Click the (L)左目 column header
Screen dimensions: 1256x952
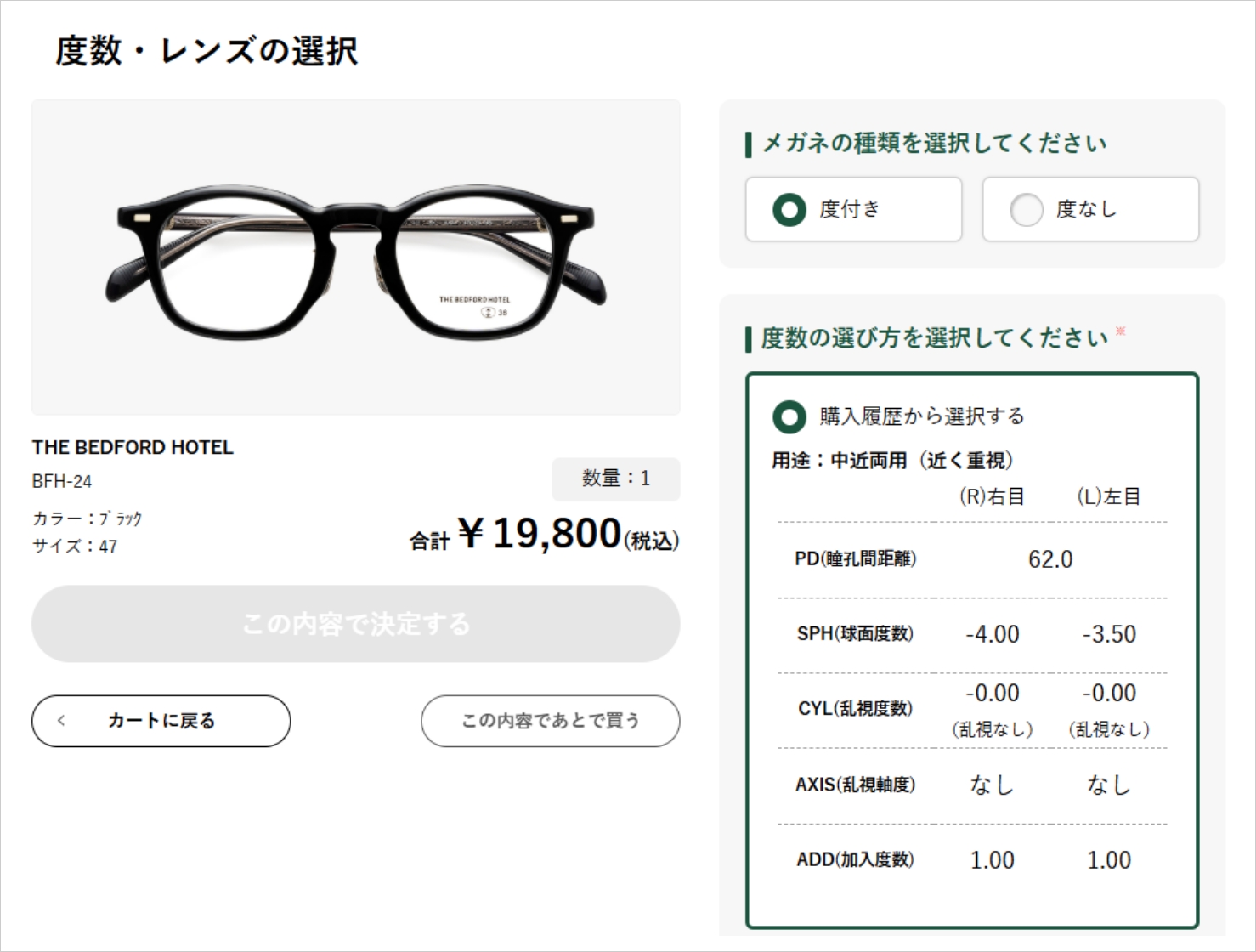pyautogui.click(x=1109, y=496)
